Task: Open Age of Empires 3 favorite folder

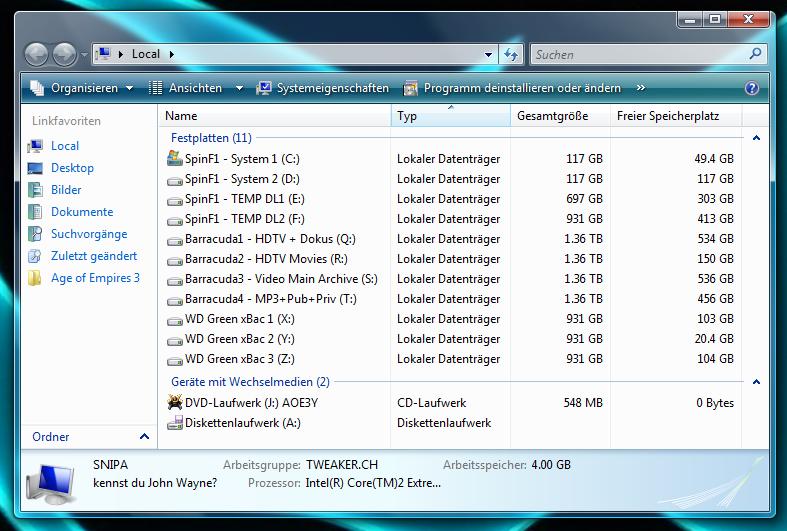Action: [x=95, y=278]
